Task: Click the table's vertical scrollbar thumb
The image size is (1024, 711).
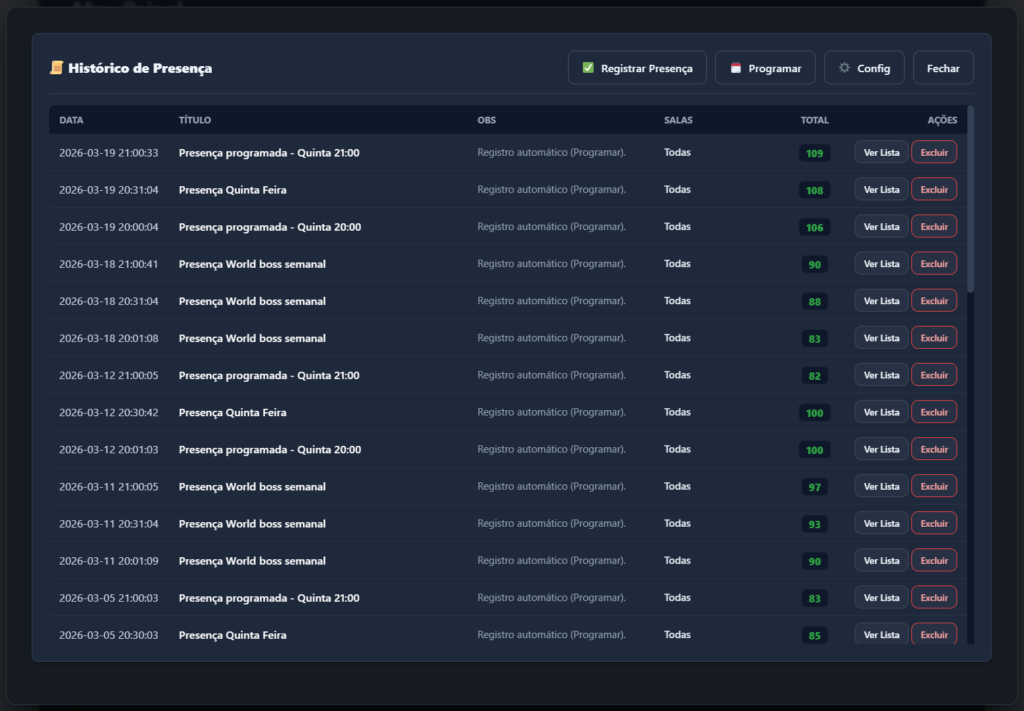Action: 970,200
